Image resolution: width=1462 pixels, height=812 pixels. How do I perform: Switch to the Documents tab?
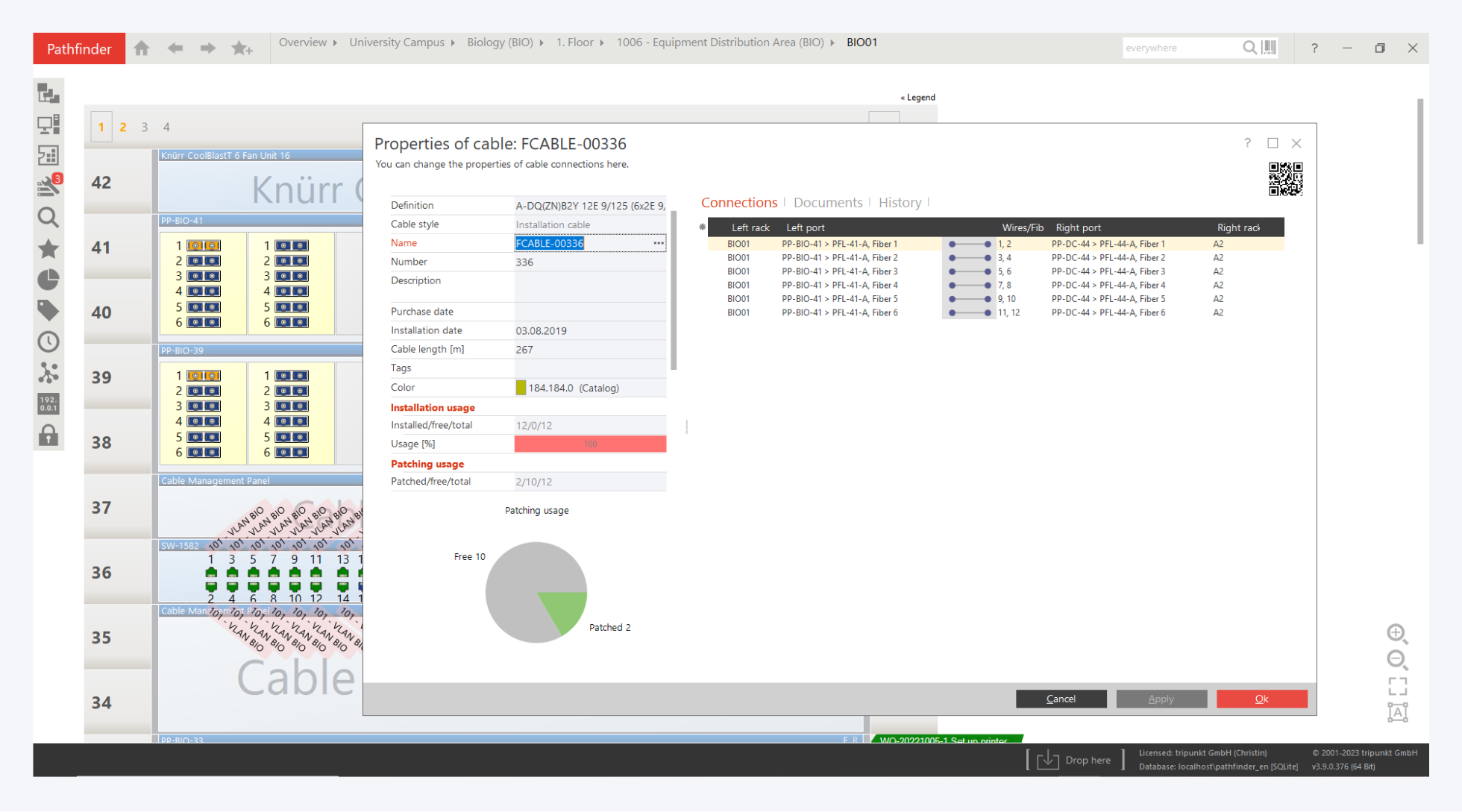[827, 203]
